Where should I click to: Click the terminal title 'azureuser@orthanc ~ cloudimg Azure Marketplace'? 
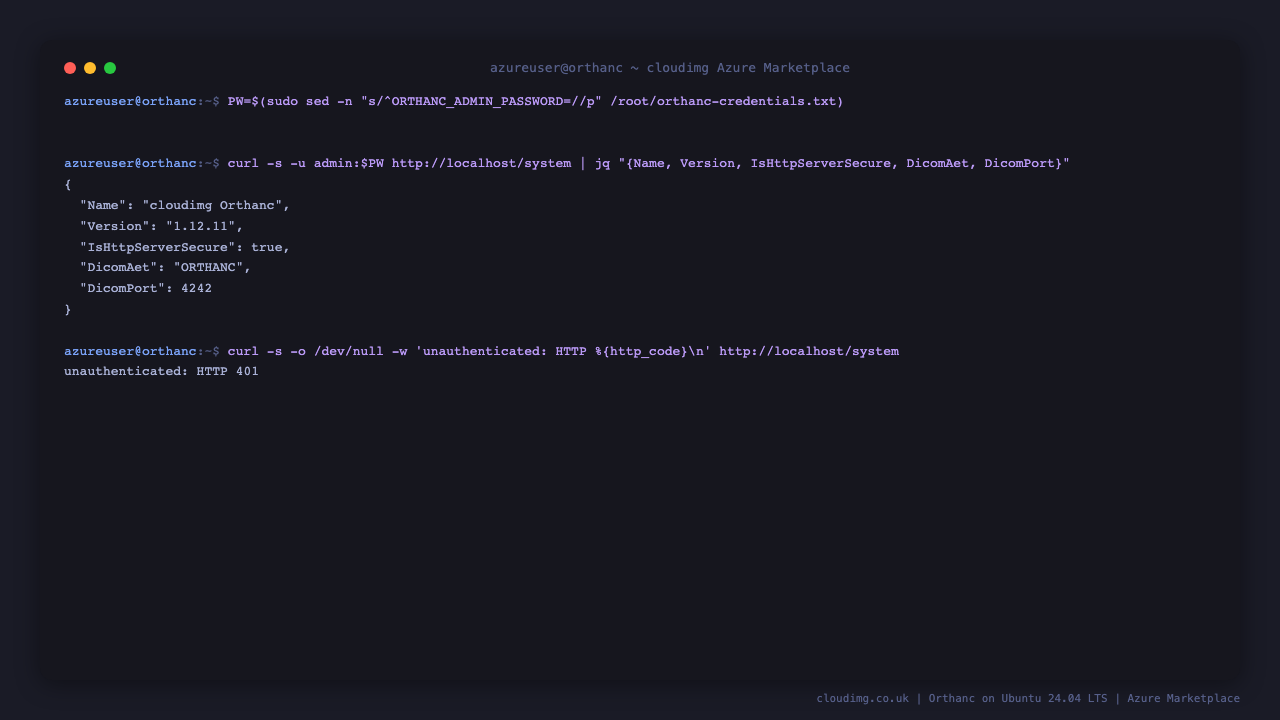pyautogui.click(x=670, y=68)
